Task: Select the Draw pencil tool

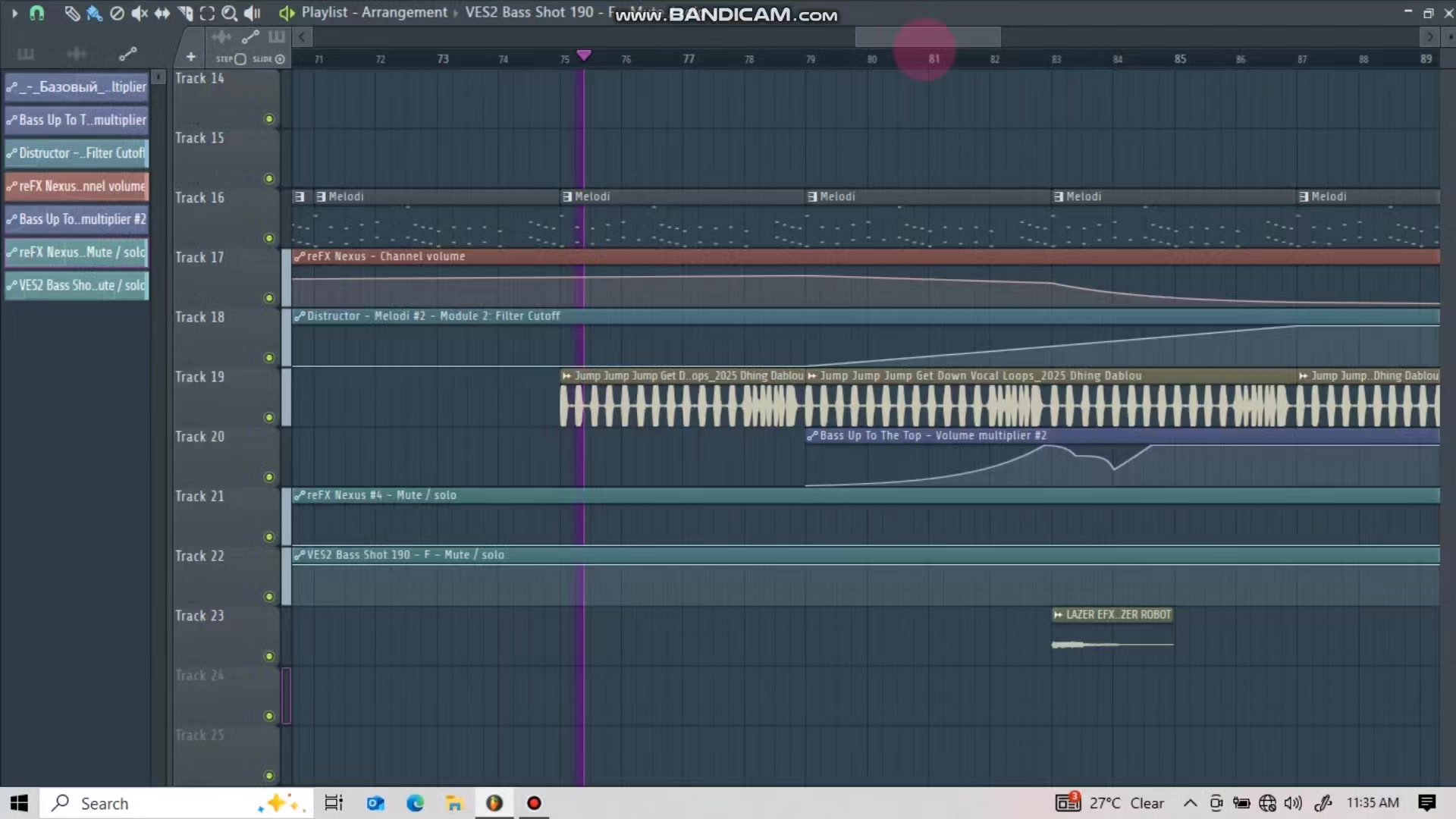Action: pyautogui.click(x=72, y=13)
